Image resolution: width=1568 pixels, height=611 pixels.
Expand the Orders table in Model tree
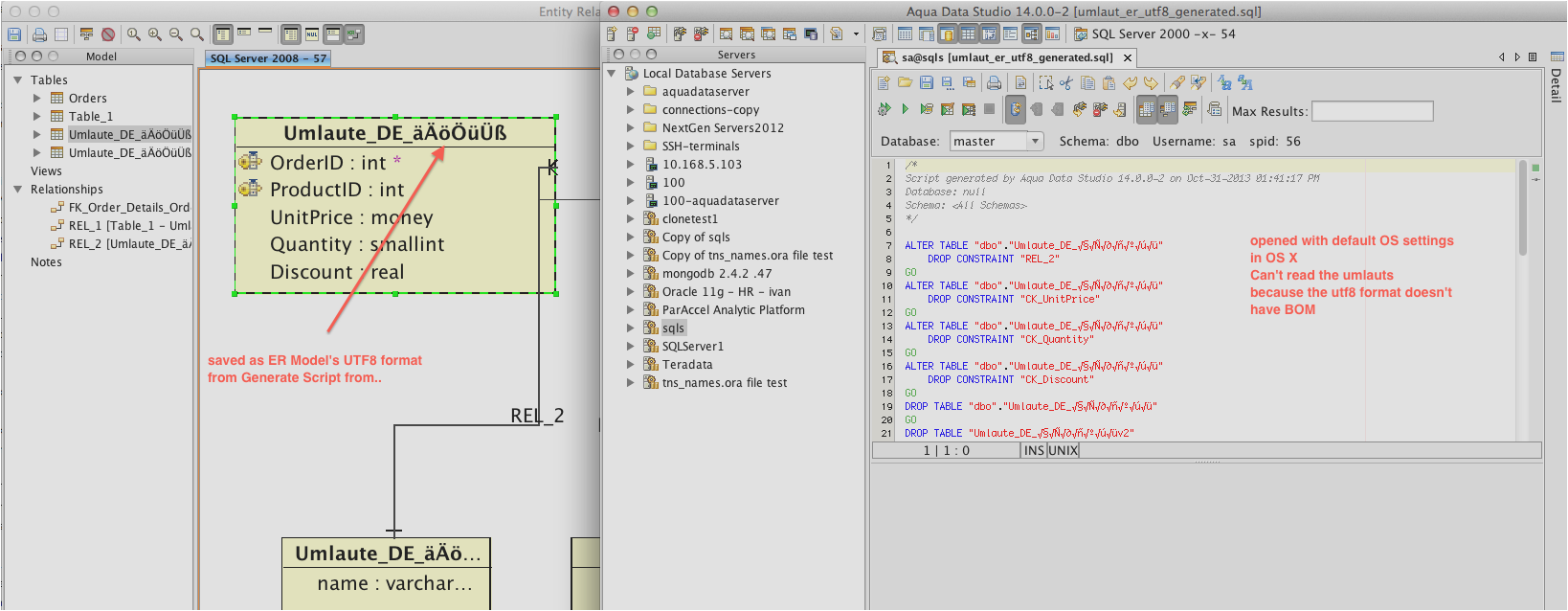coord(37,99)
